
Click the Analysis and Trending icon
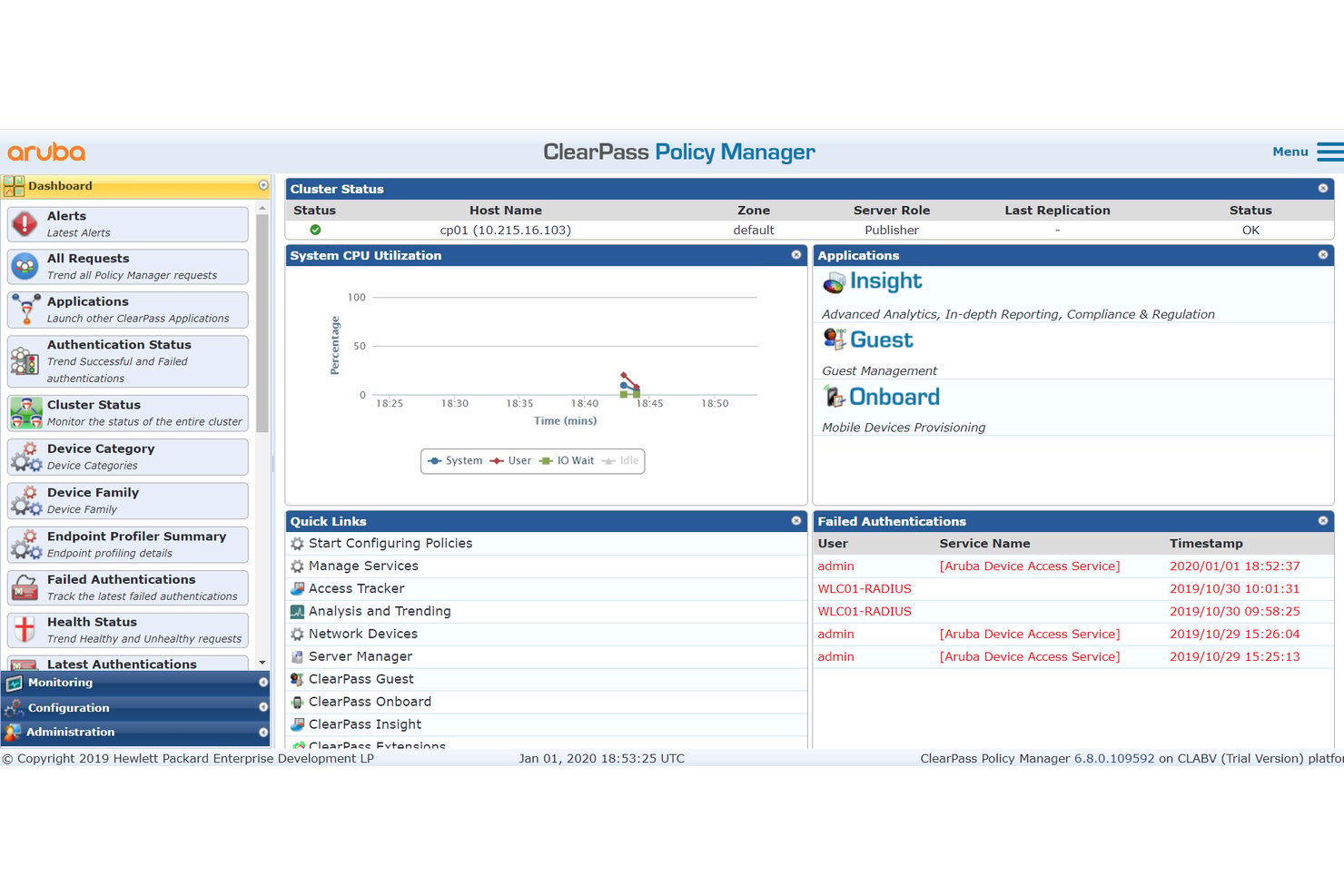297,612
